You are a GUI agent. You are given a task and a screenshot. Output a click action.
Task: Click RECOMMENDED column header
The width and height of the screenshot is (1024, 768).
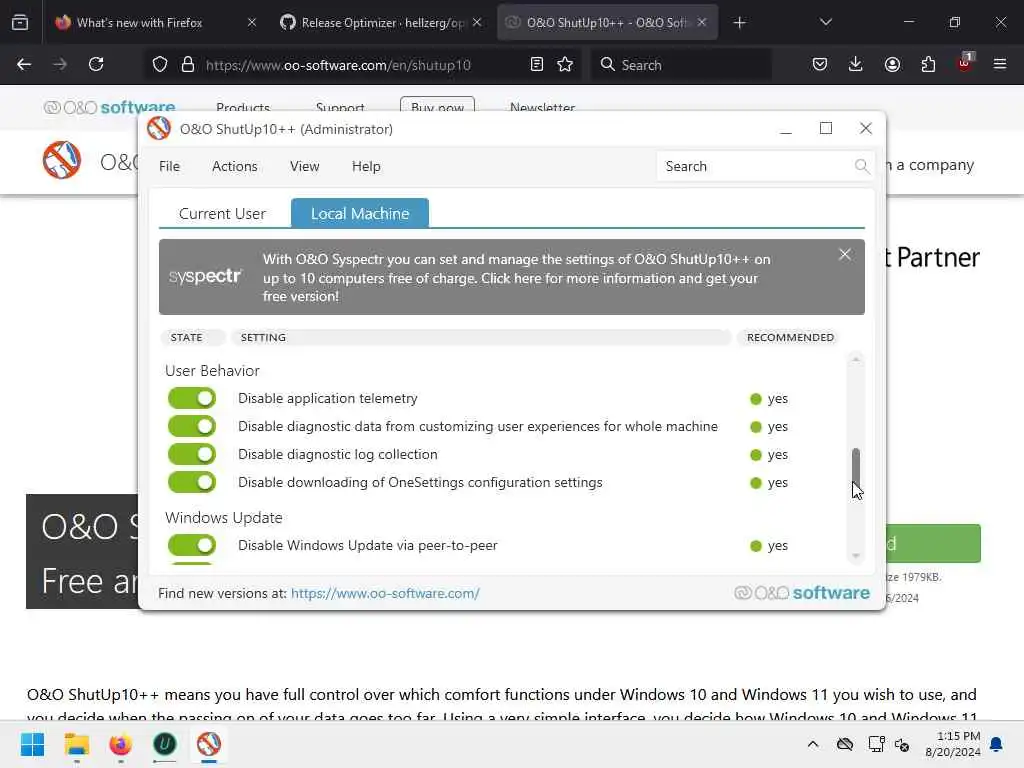coord(790,338)
